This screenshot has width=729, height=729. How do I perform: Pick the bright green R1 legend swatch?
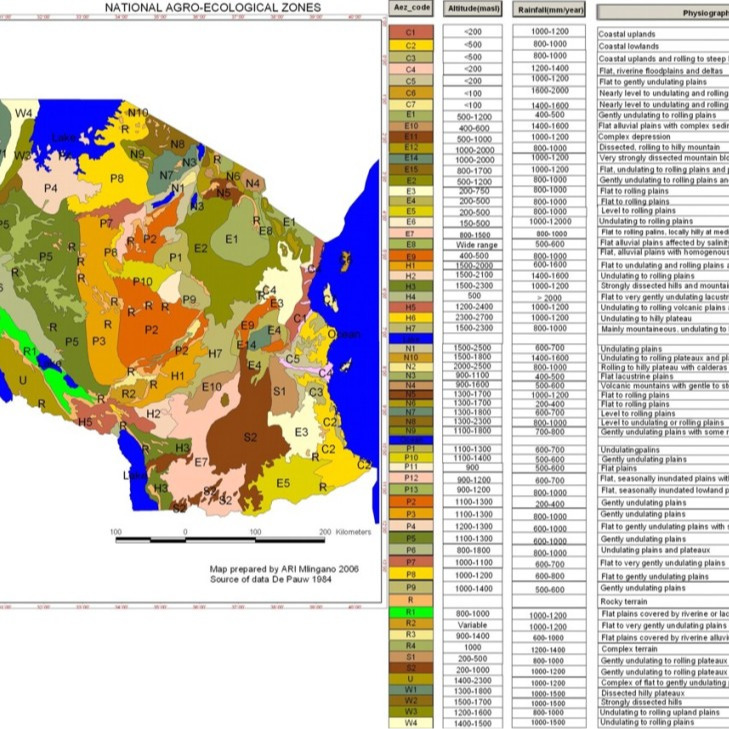411,614
